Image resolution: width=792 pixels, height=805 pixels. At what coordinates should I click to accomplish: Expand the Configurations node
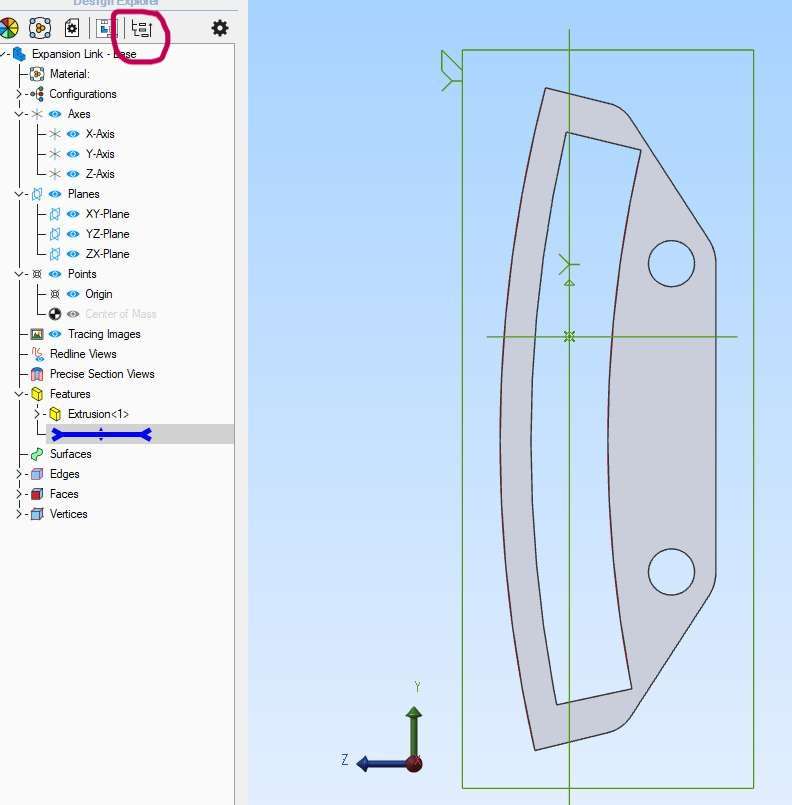tap(19, 94)
